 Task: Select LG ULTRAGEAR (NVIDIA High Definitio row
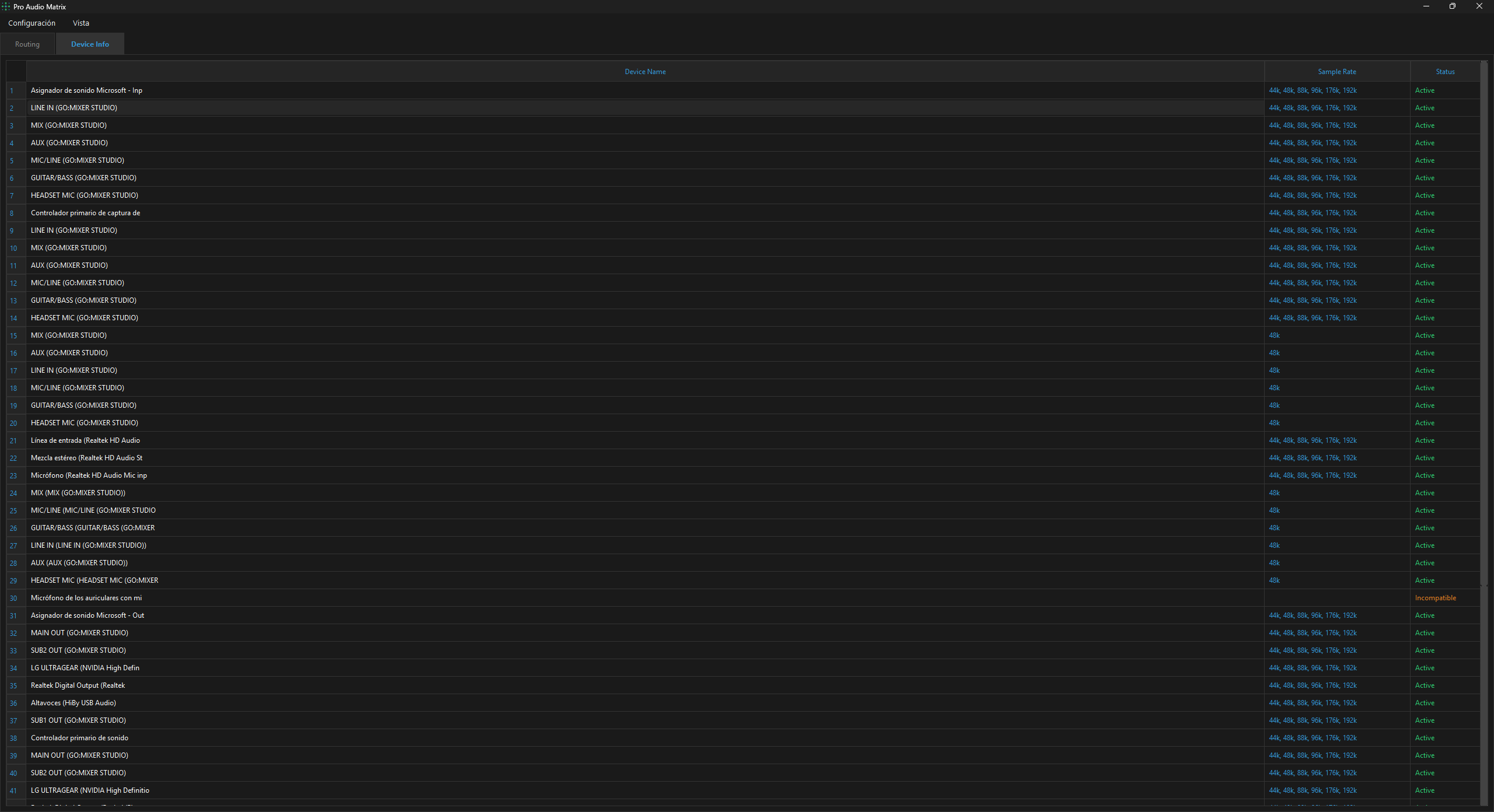645,790
